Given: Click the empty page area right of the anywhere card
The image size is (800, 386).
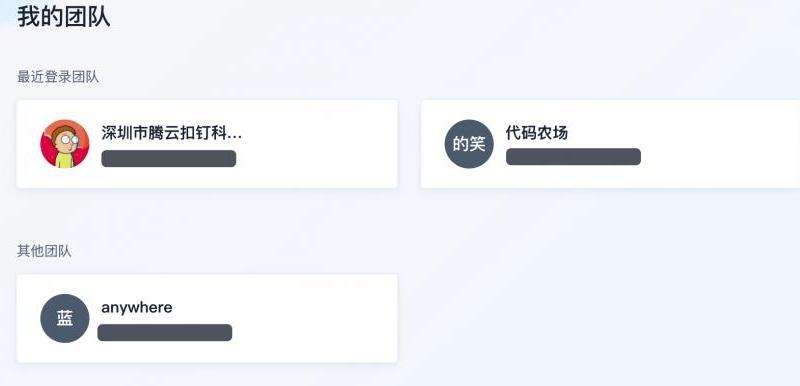Looking at the screenshot, I should click(597, 318).
